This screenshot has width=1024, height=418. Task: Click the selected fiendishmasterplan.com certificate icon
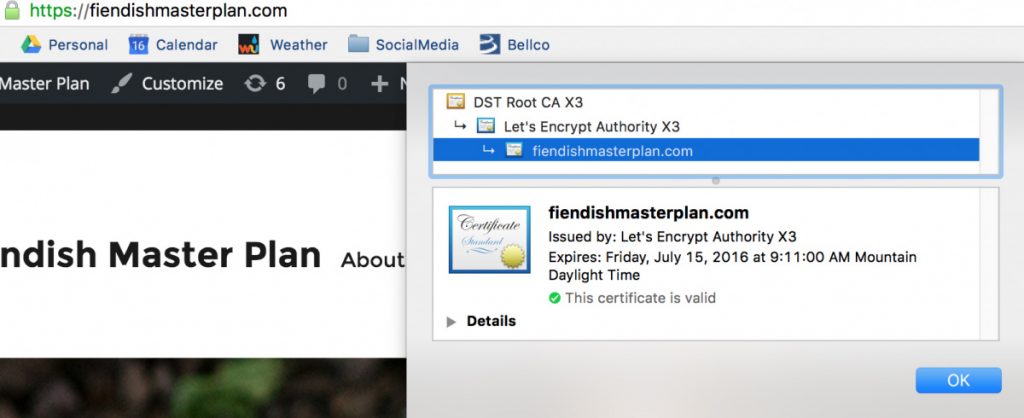(x=515, y=150)
